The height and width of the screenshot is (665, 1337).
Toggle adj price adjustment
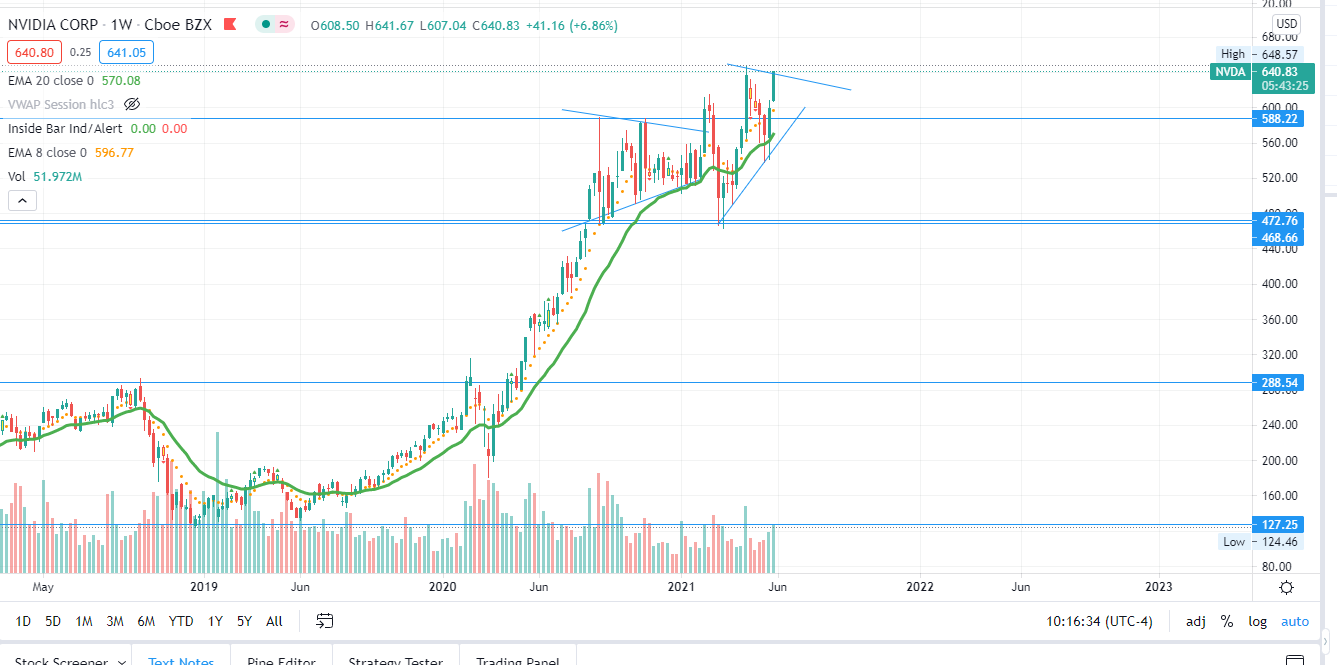1196,621
